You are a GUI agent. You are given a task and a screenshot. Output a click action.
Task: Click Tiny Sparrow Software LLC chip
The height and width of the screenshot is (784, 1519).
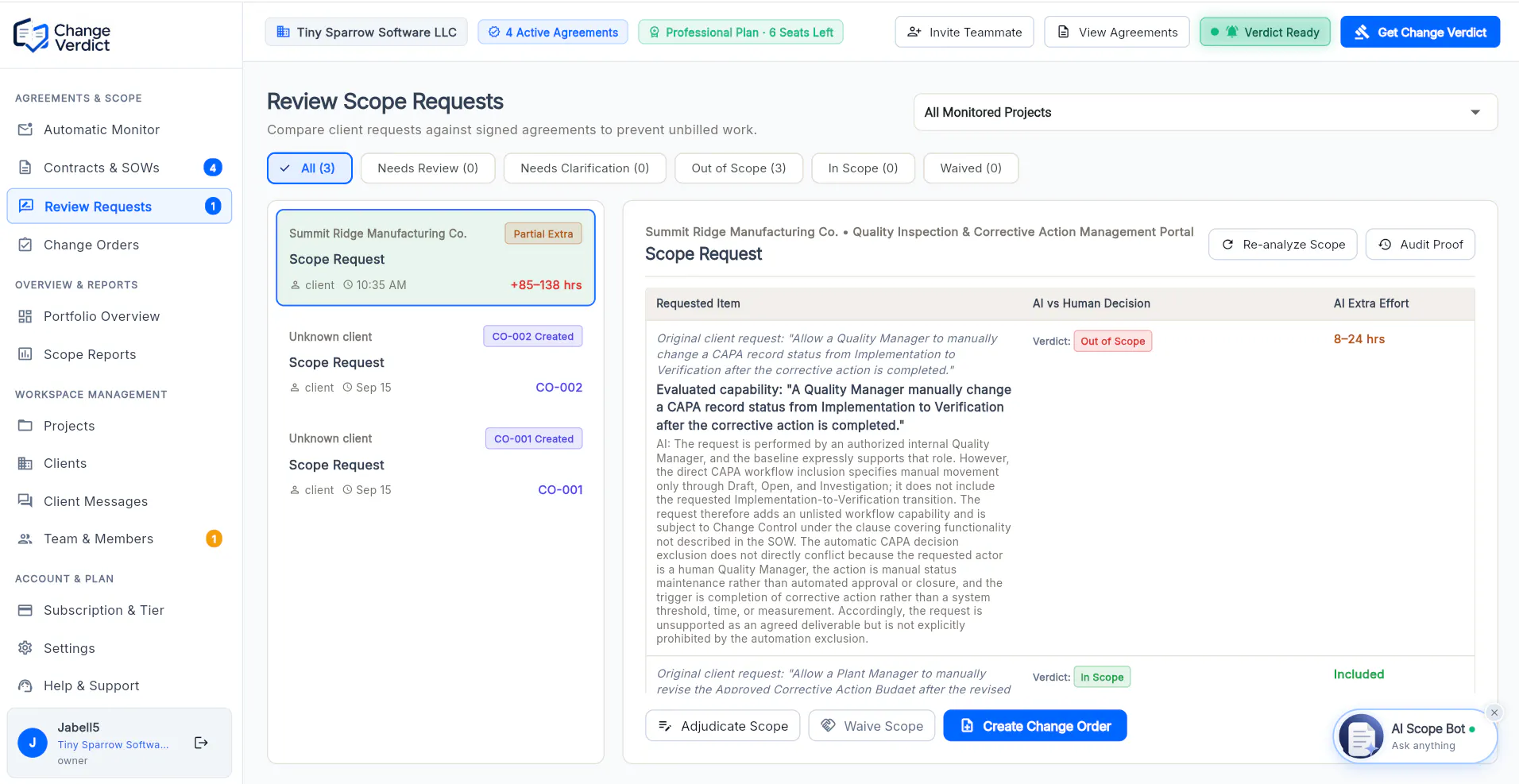(366, 33)
